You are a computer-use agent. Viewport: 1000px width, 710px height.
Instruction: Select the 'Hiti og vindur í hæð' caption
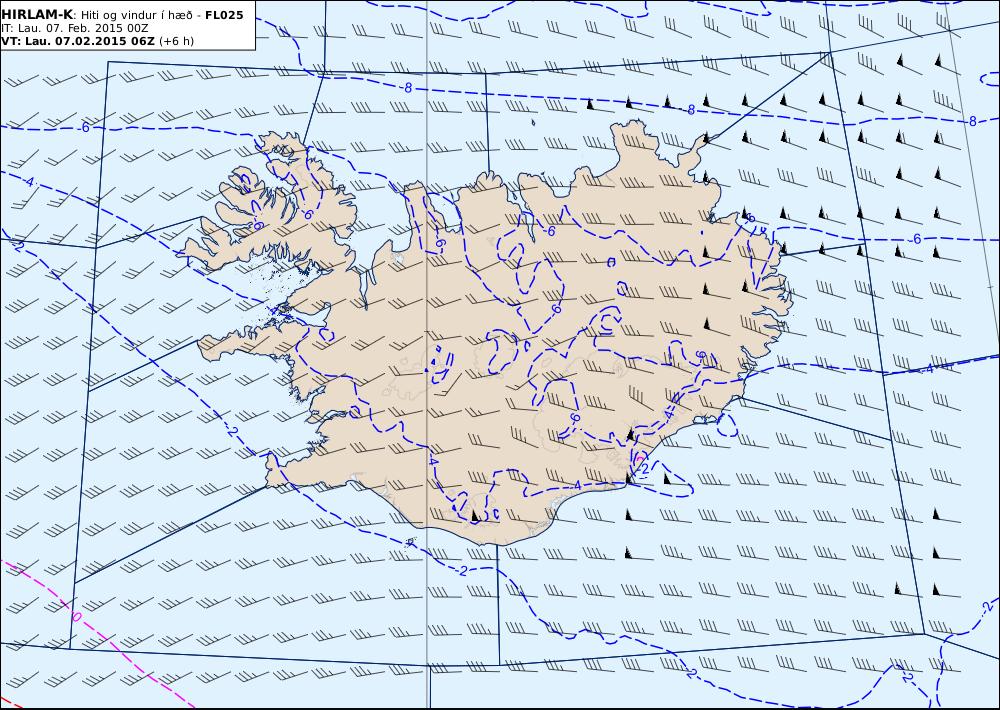[136, 15]
